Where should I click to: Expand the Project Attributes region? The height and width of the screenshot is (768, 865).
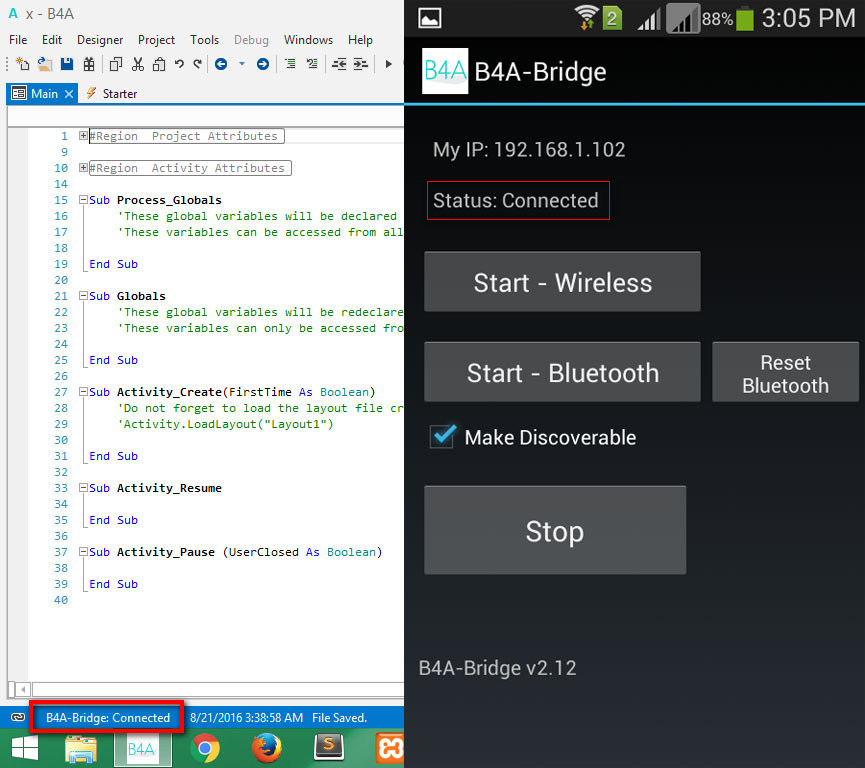point(83,136)
